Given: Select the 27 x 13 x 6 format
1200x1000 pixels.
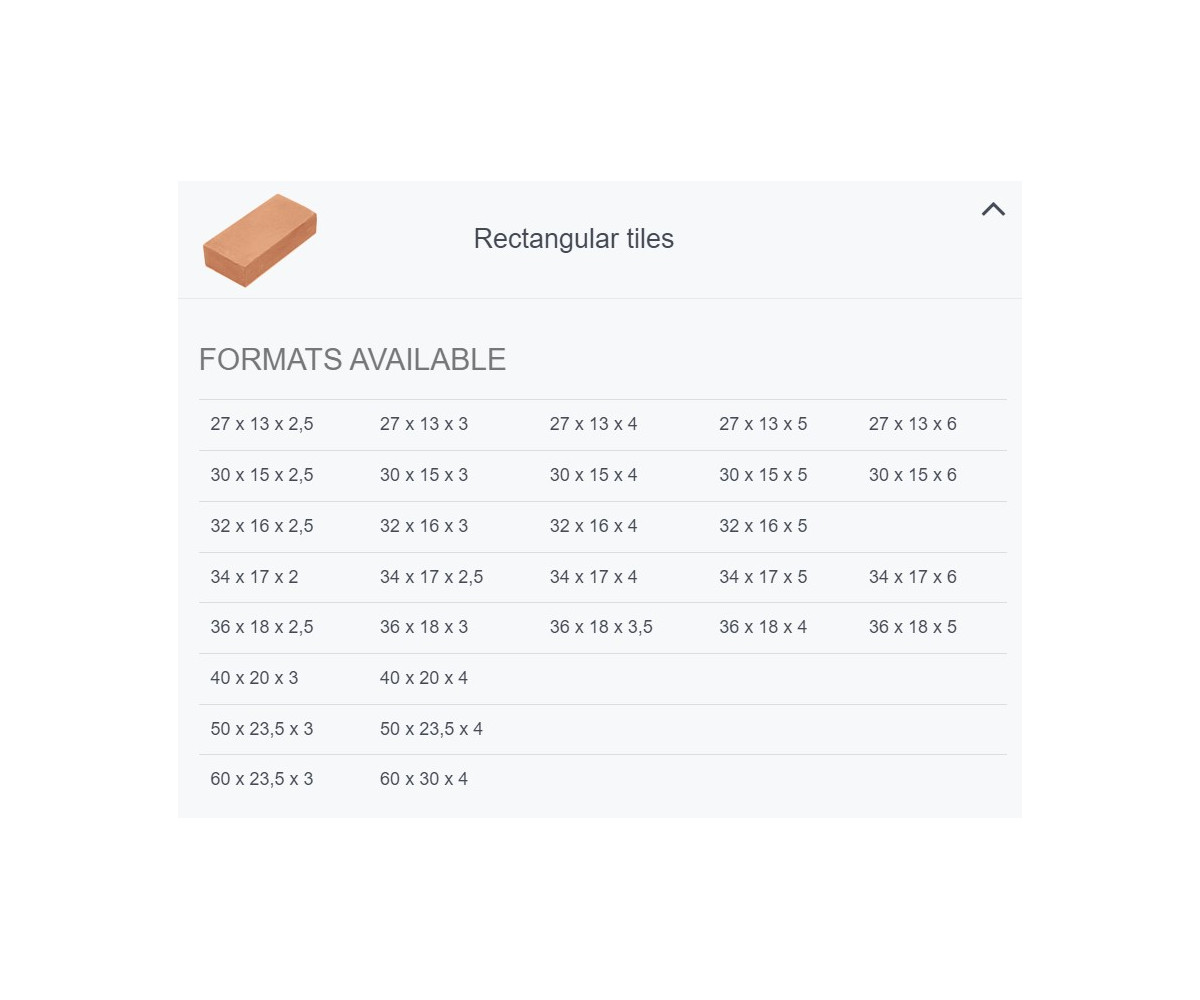Looking at the screenshot, I should pos(912,424).
